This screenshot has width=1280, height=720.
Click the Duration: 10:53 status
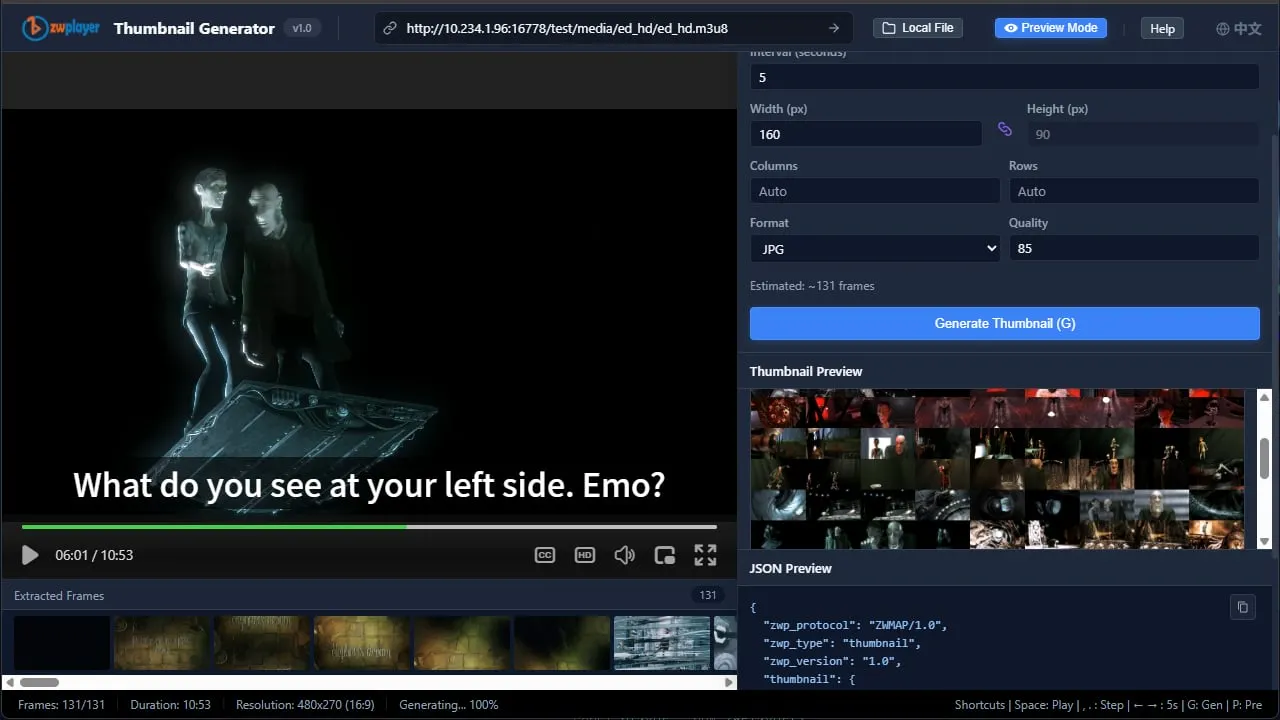171,705
